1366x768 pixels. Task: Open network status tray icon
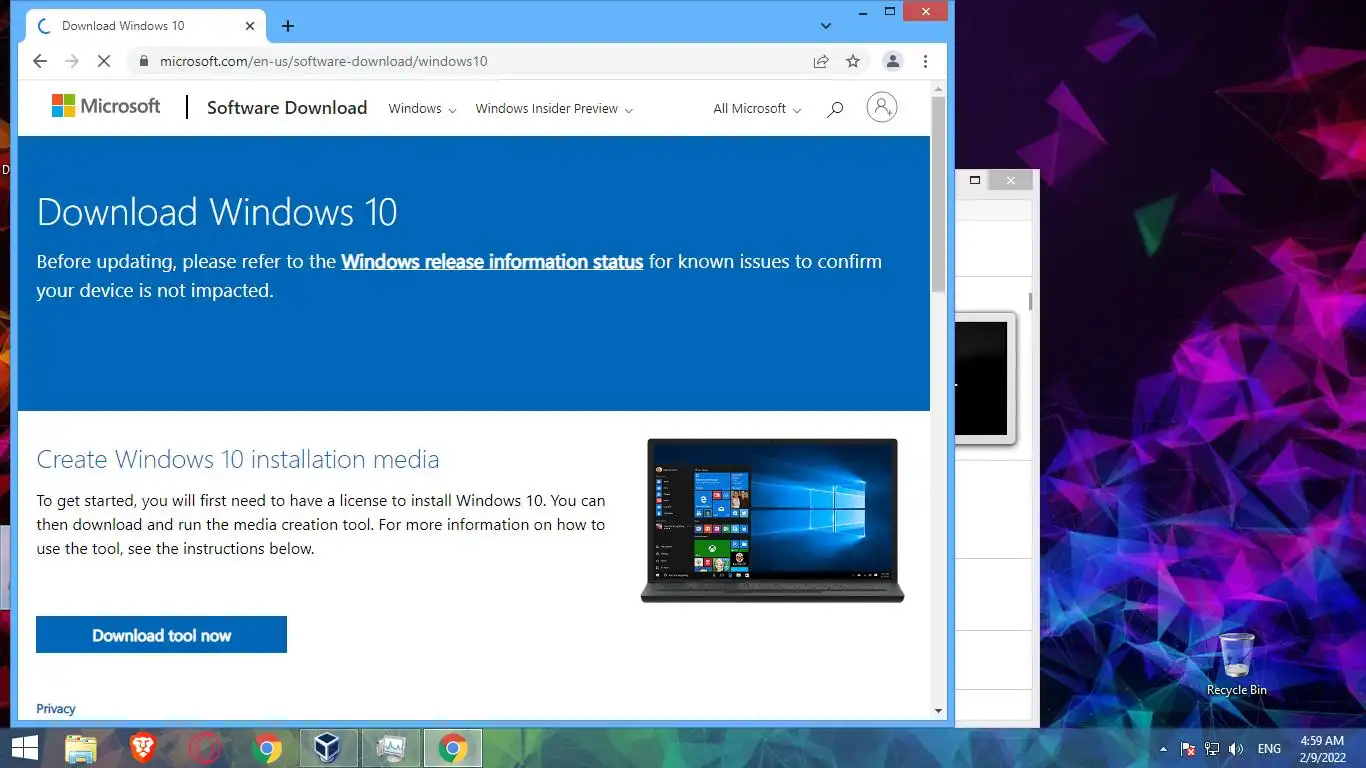[1212, 749]
